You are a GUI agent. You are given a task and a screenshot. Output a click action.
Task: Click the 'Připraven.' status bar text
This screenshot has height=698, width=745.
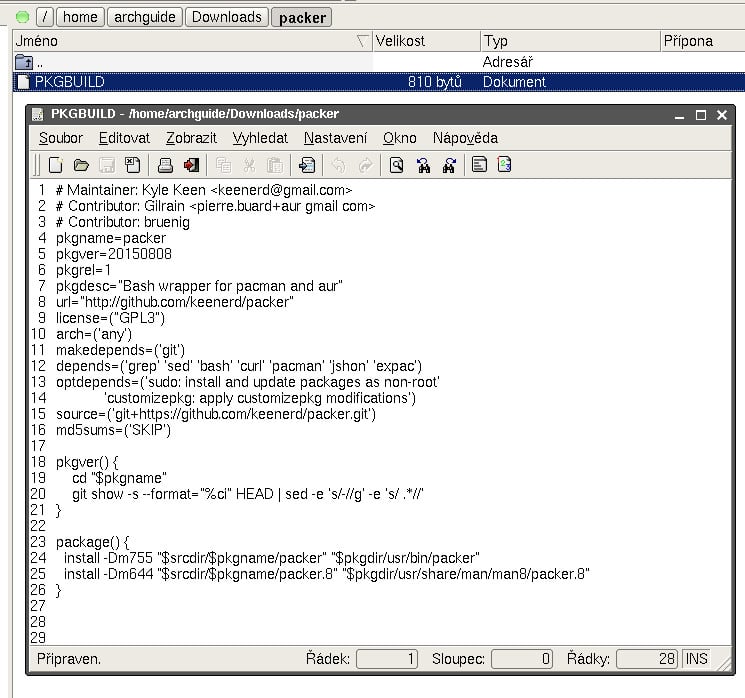69,660
